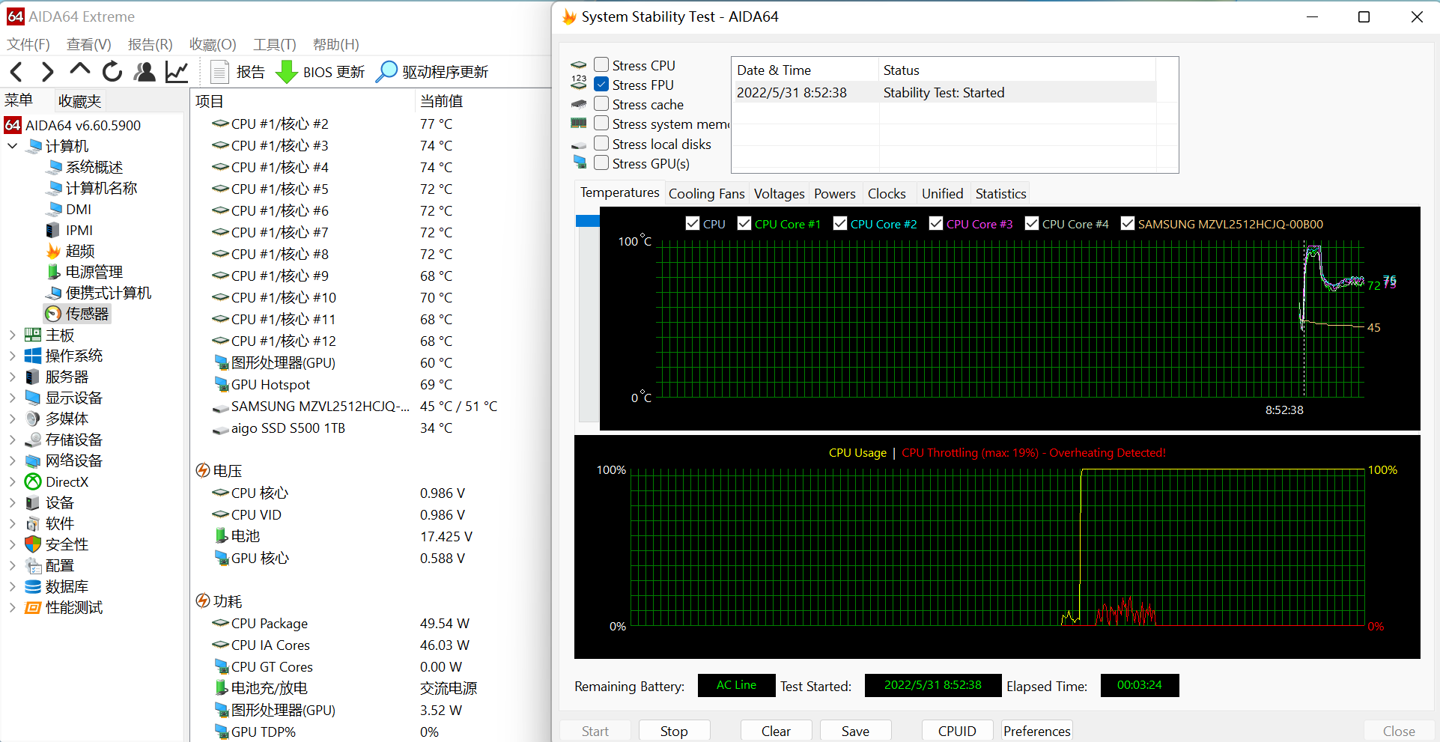The width and height of the screenshot is (1440, 742).
Task: Switch to 收藏夹 favorites tab
Action: 79,101
